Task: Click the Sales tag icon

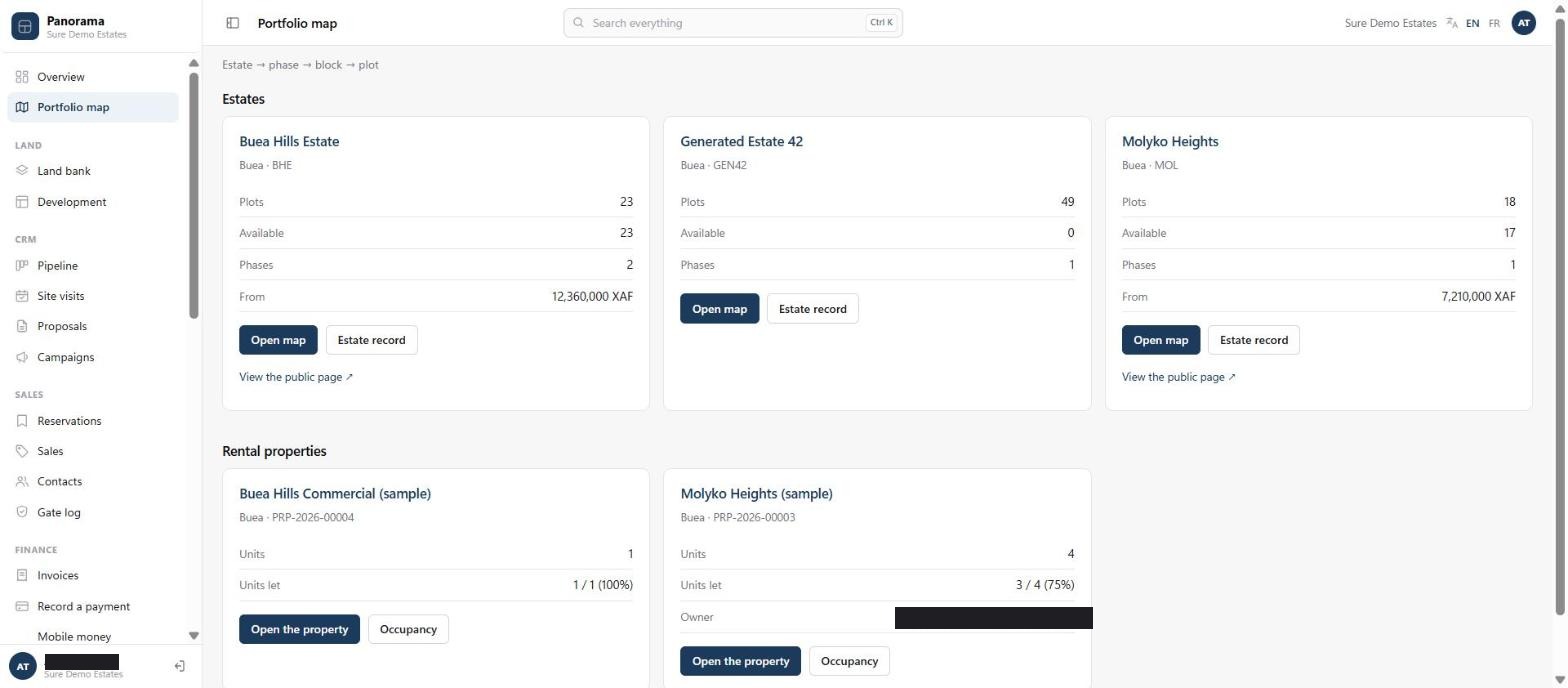Action: coord(22,451)
